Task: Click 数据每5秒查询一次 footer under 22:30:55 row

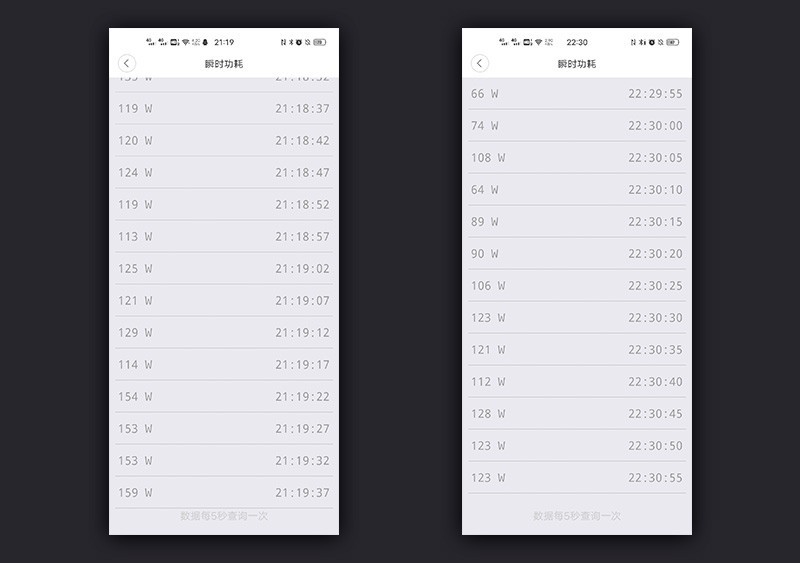Action: tap(577, 516)
